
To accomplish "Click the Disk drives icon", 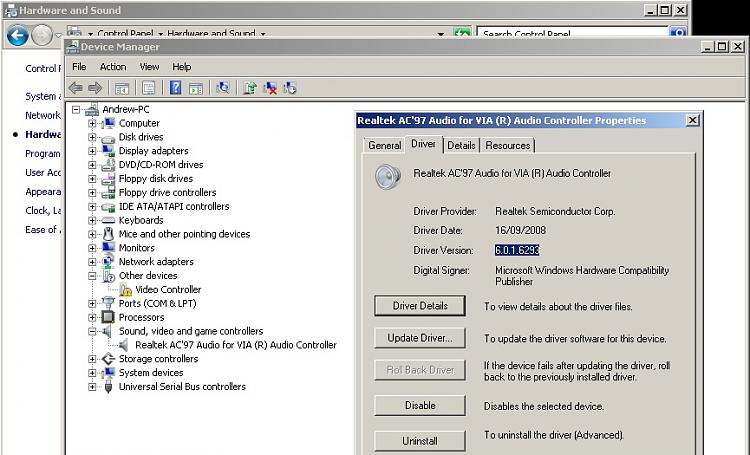I will pos(108,137).
